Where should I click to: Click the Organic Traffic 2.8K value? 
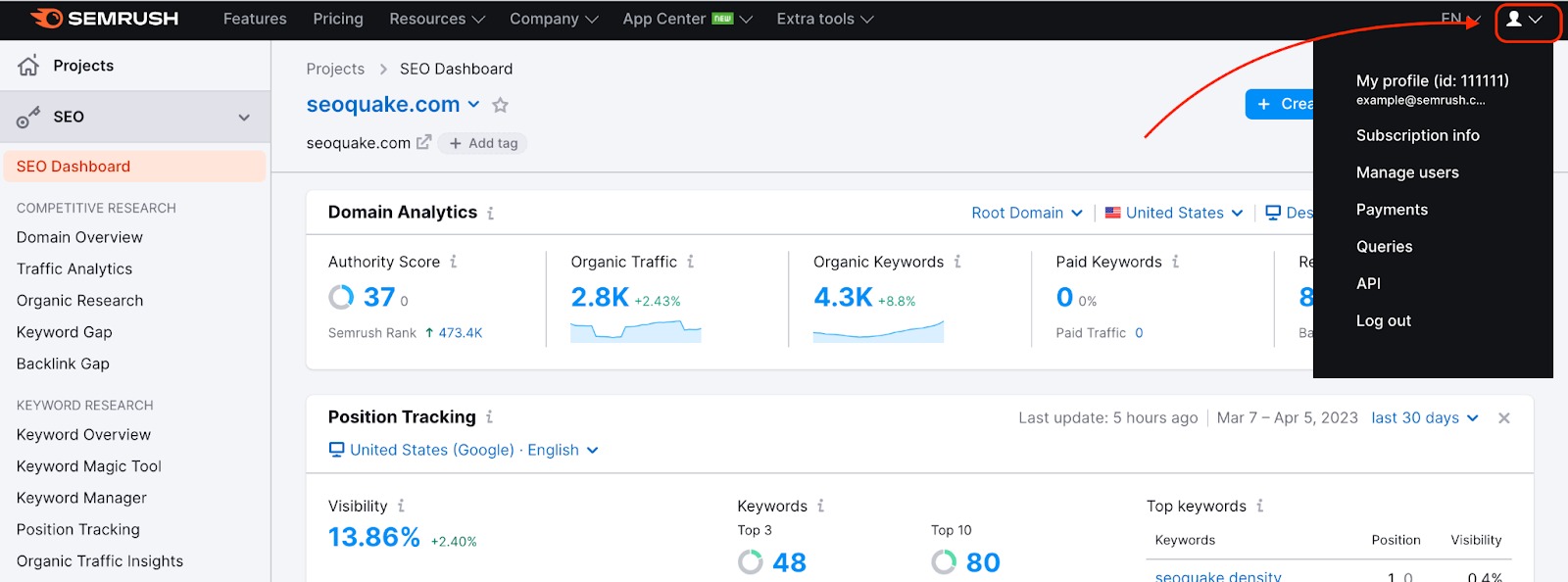tap(600, 297)
